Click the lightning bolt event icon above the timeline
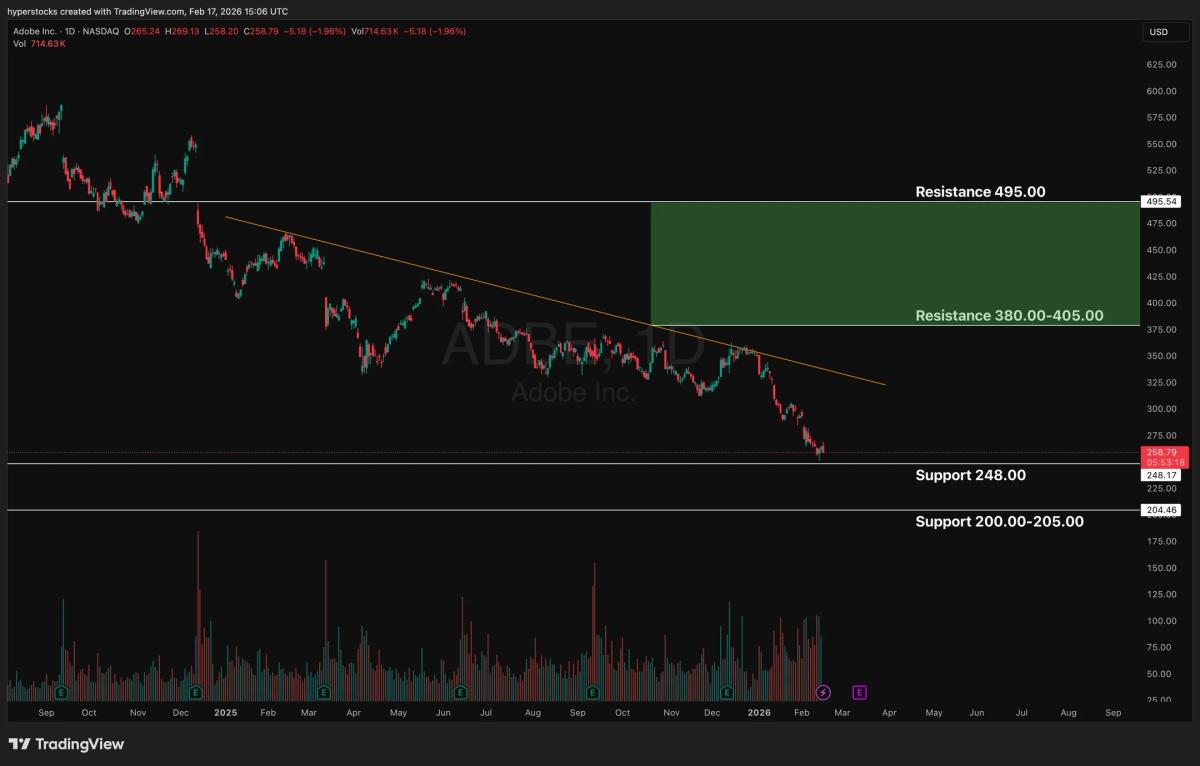Viewport: 1200px width, 766px height. click(x=821, y=691)
